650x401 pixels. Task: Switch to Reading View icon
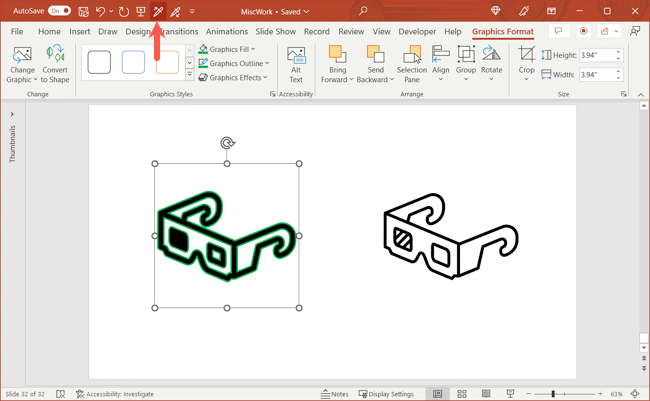(486, 394)
